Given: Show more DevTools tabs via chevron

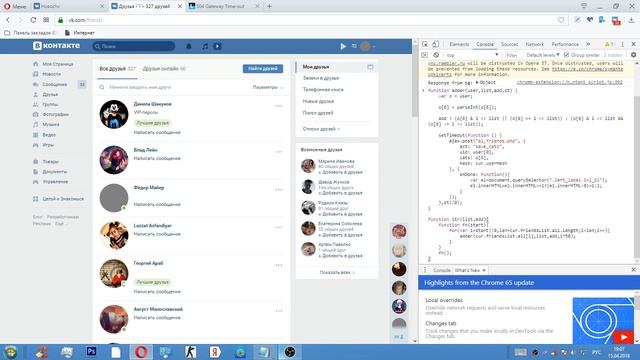Looking at the screenshot, I should pos(588,44).
